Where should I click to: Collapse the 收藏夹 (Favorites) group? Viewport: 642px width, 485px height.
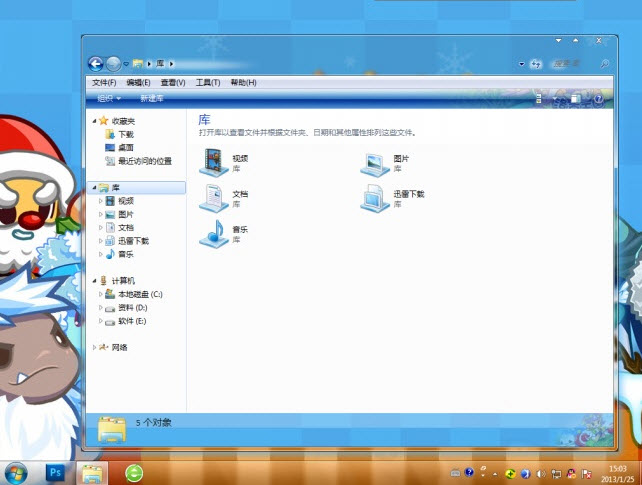click(x=92, y=120)
